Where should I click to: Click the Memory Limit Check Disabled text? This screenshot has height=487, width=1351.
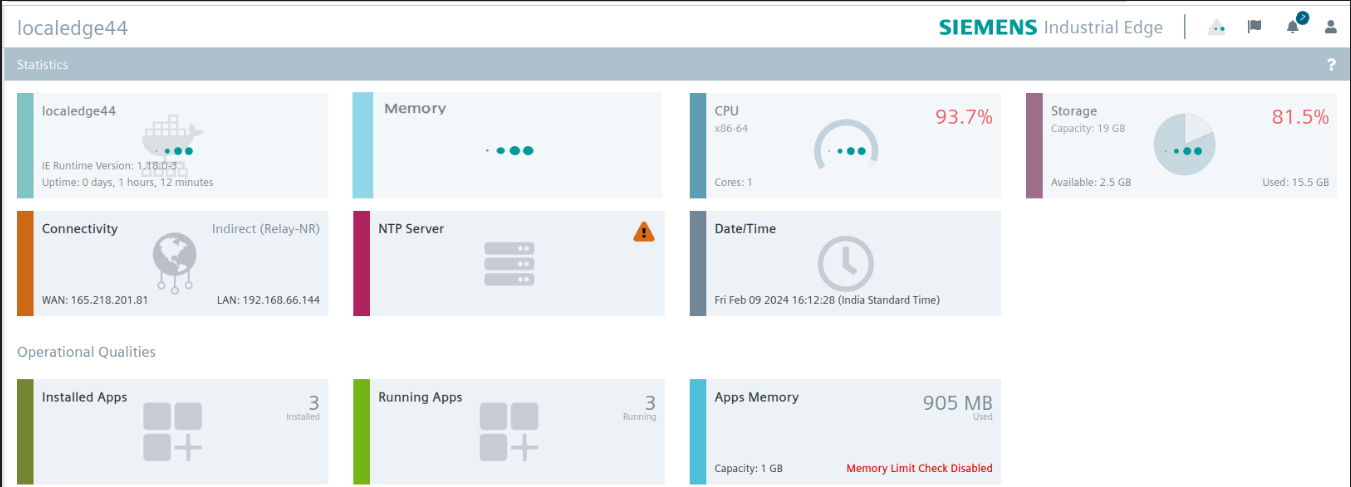[x=919, y=468]
